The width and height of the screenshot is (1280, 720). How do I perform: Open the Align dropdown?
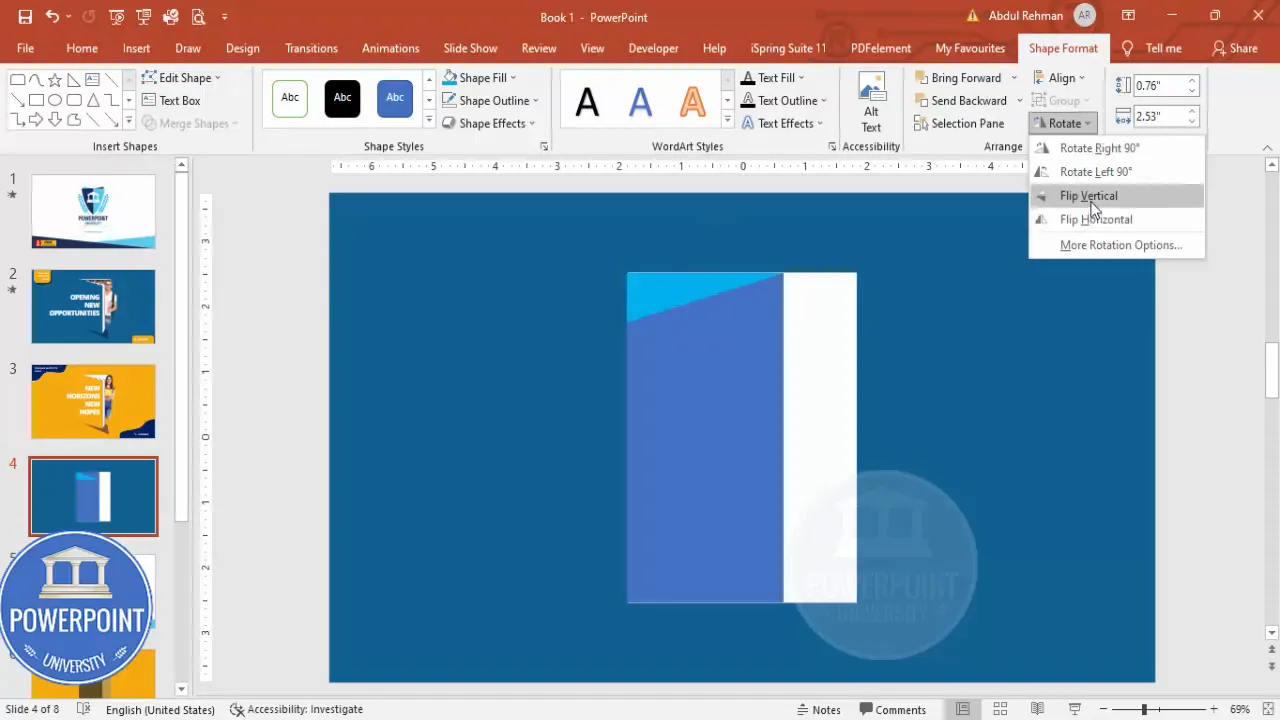coord(1059,77)
